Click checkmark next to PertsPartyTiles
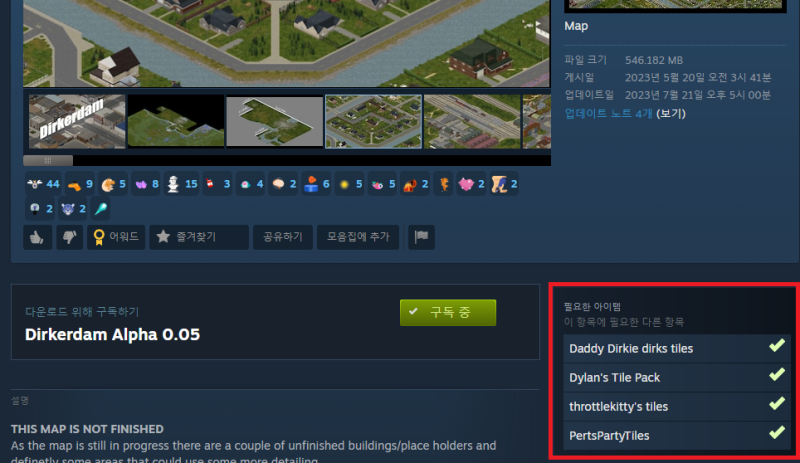This screenshot has height=463, width=800. (x=777, y=433)
